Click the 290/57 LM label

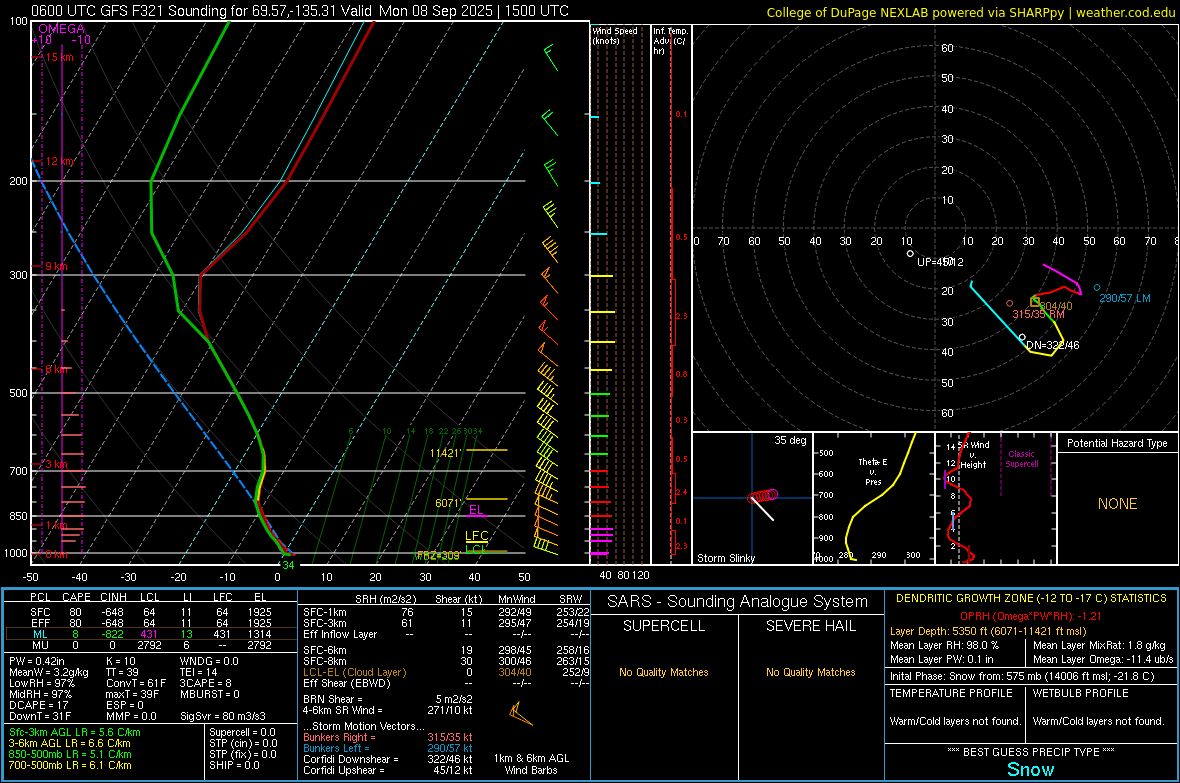coord(1124,298)
